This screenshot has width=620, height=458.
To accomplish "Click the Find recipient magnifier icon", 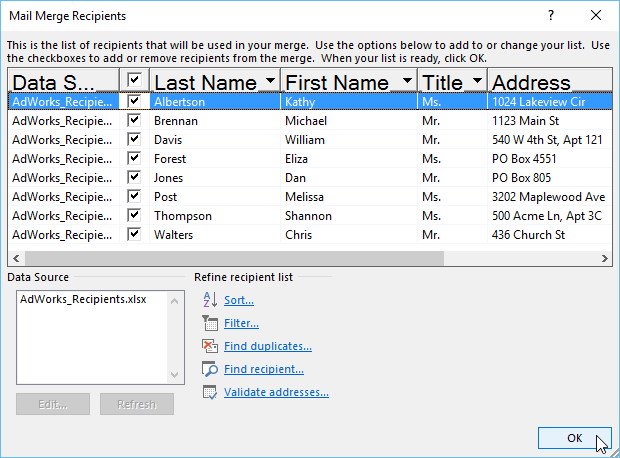I will click(209, 369).
